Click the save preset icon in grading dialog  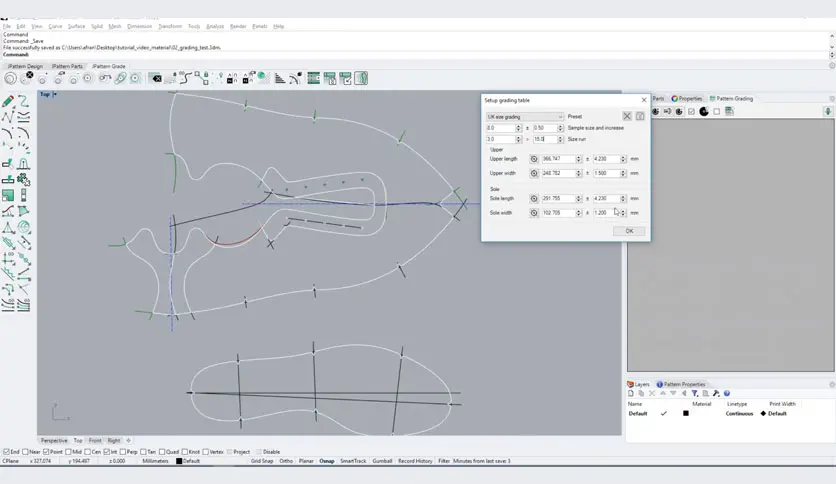640,116
